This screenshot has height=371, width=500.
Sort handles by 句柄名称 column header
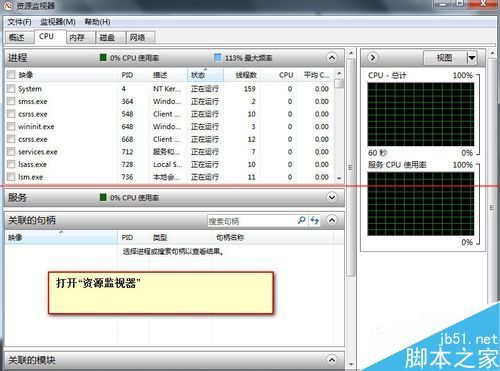coord(273,238)
